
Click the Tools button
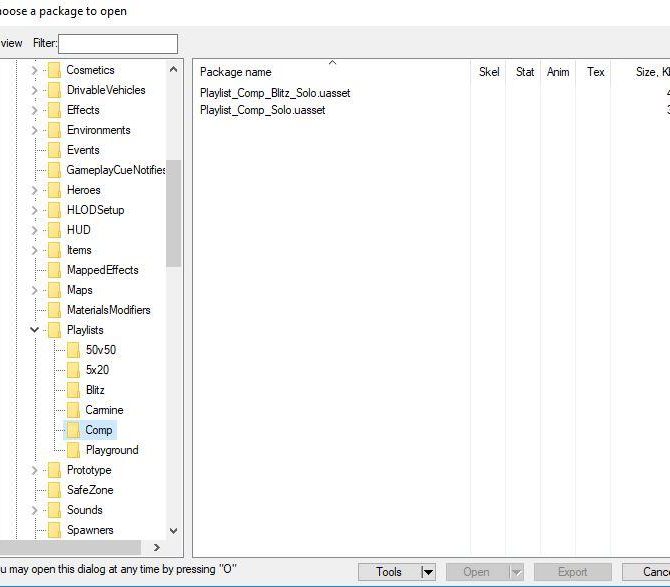[389, 572]
